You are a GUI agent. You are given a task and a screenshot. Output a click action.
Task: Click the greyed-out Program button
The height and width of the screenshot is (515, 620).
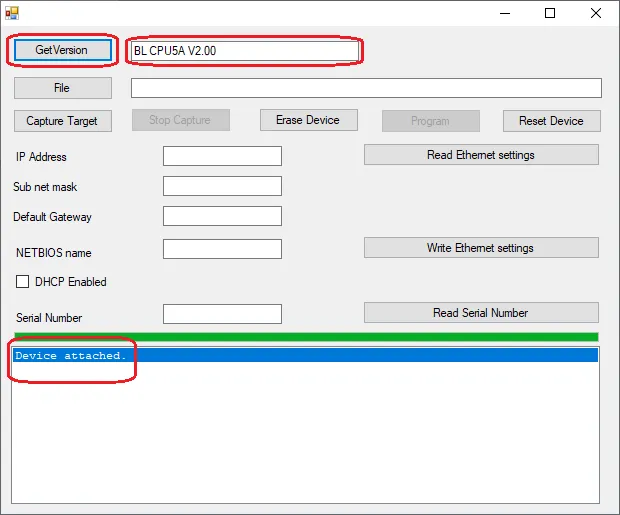(x=431, y=121)
